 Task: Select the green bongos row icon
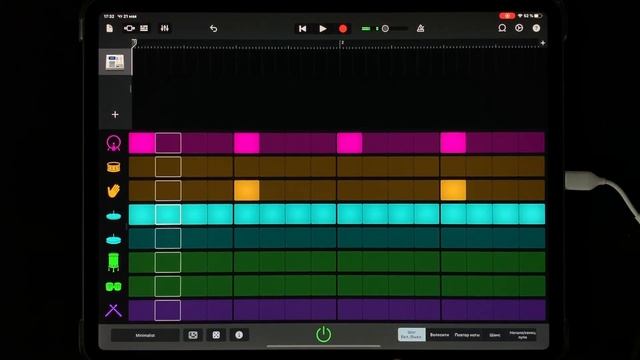tap(113, 287)
